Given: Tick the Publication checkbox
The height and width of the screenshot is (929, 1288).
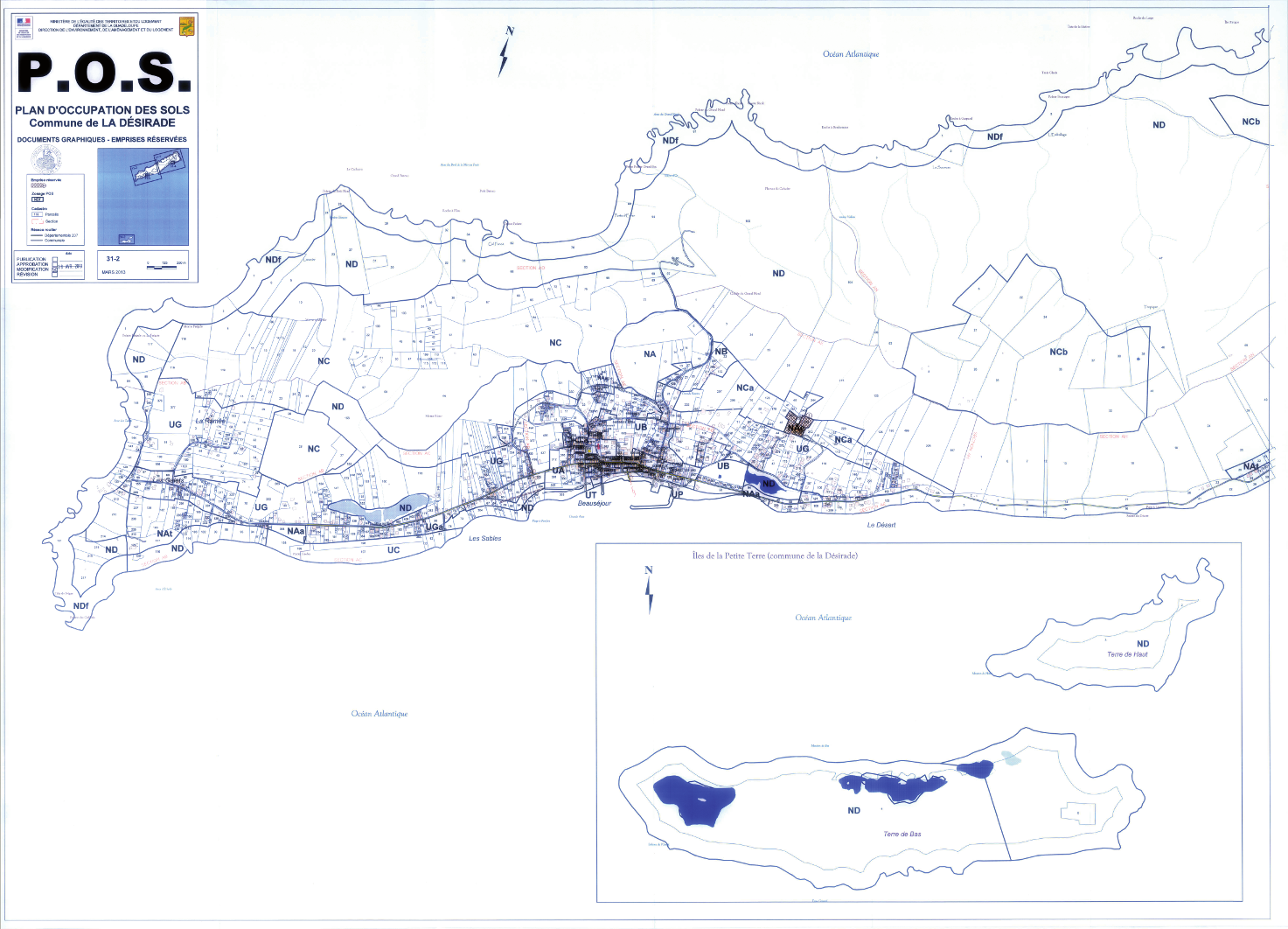Looking at the screenshot, I should (x=54, y=260).
